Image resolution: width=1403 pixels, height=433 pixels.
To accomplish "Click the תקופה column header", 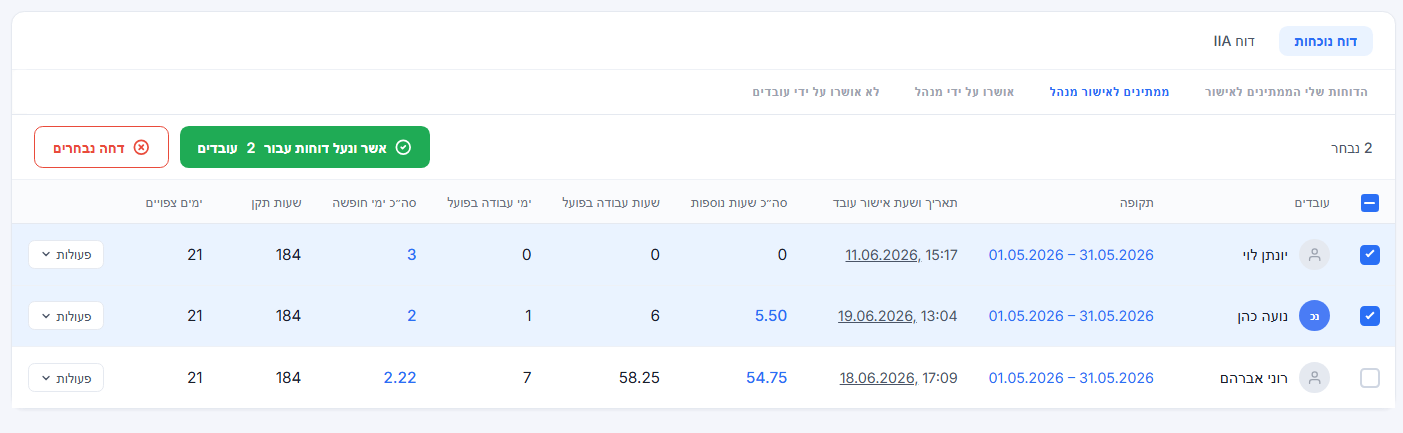I will 1137,203.
